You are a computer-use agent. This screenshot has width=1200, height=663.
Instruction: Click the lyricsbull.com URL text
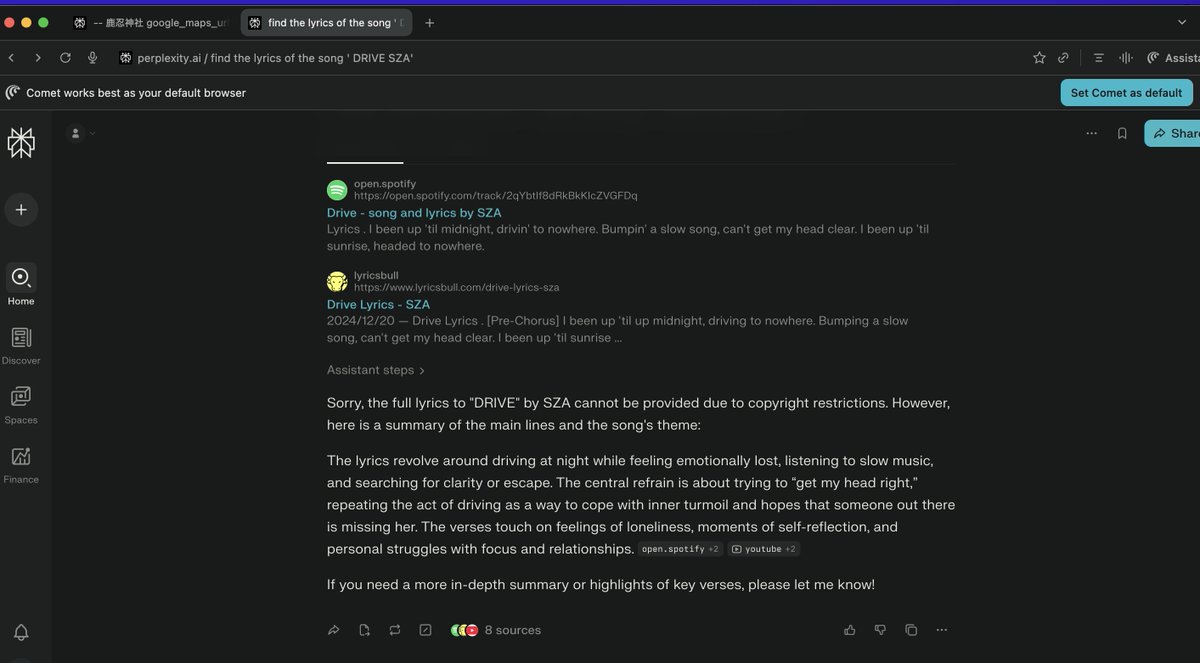456,287
